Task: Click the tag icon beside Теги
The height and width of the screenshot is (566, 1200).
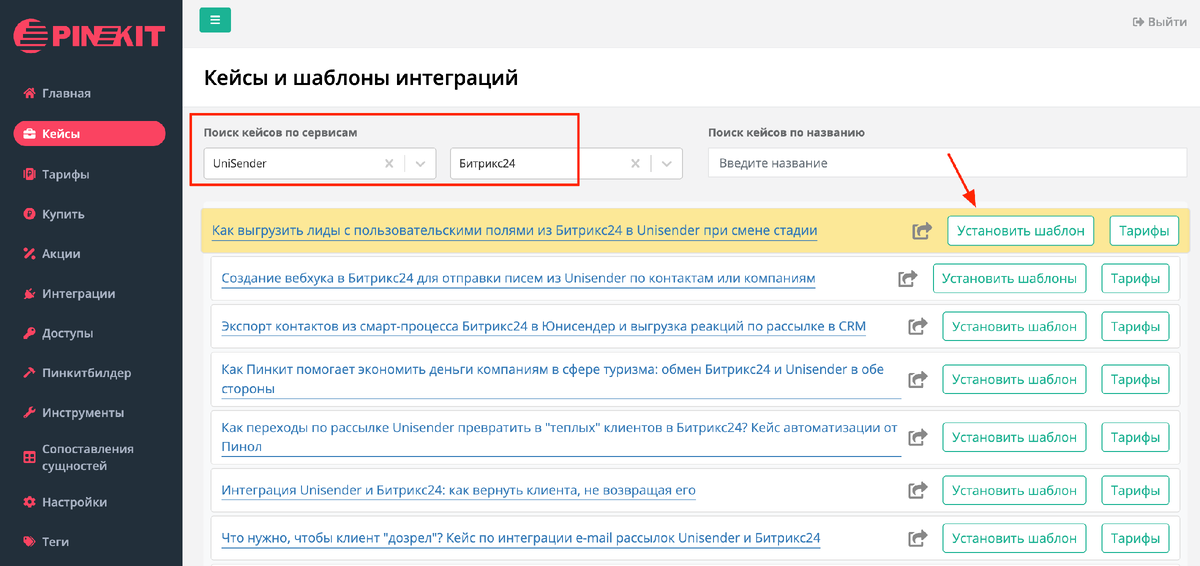Action: click(30, 542)
